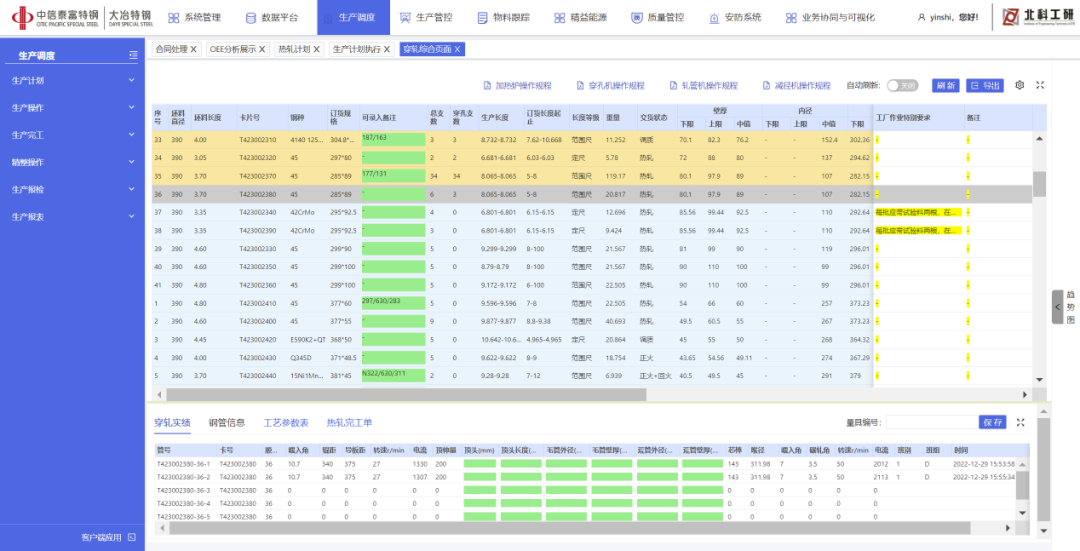Click the 量具编号 input field
Image resolution: width=1080 pixels, height=551 pixels.
point(931,422)
